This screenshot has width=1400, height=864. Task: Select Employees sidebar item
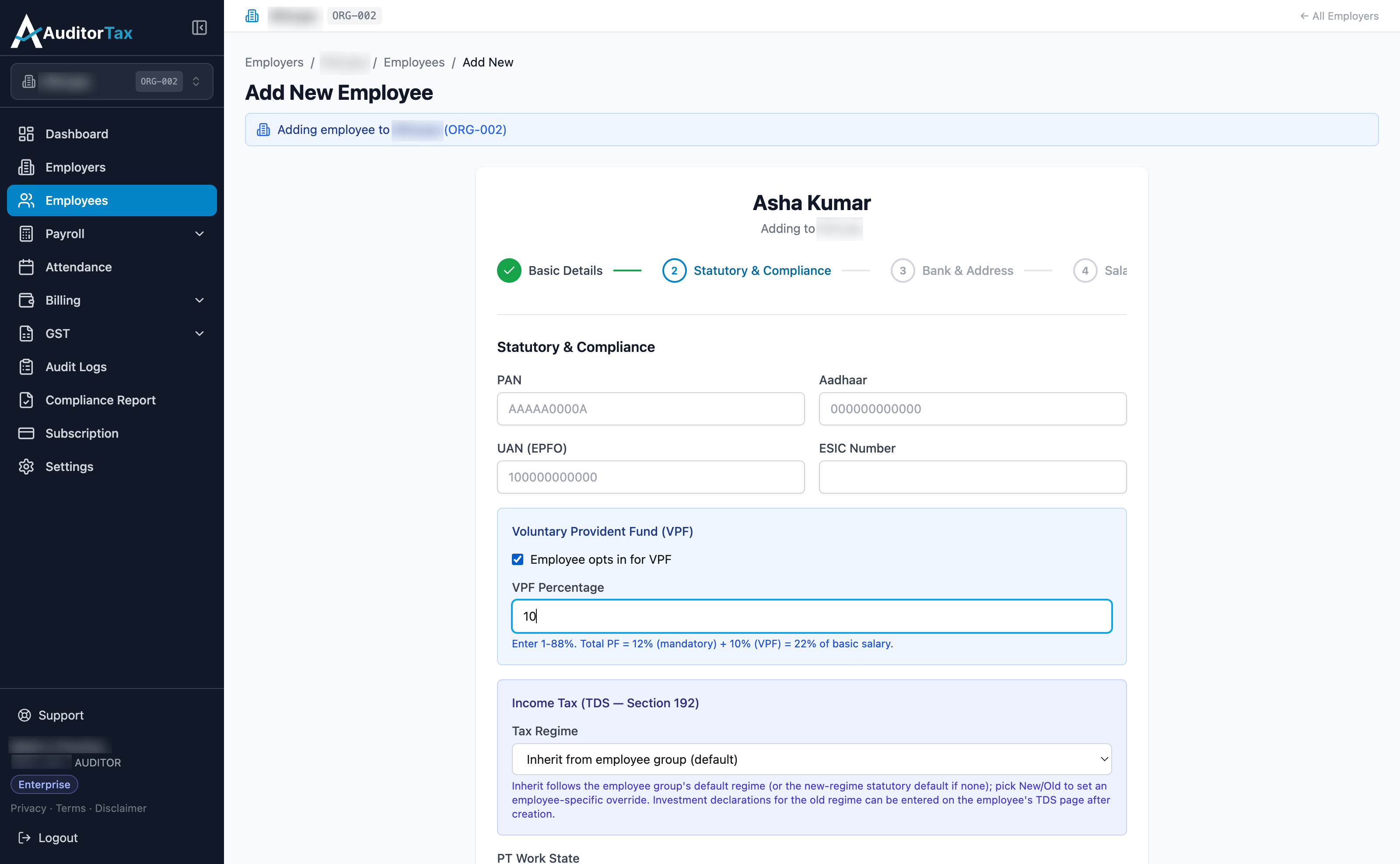(112, 200)
